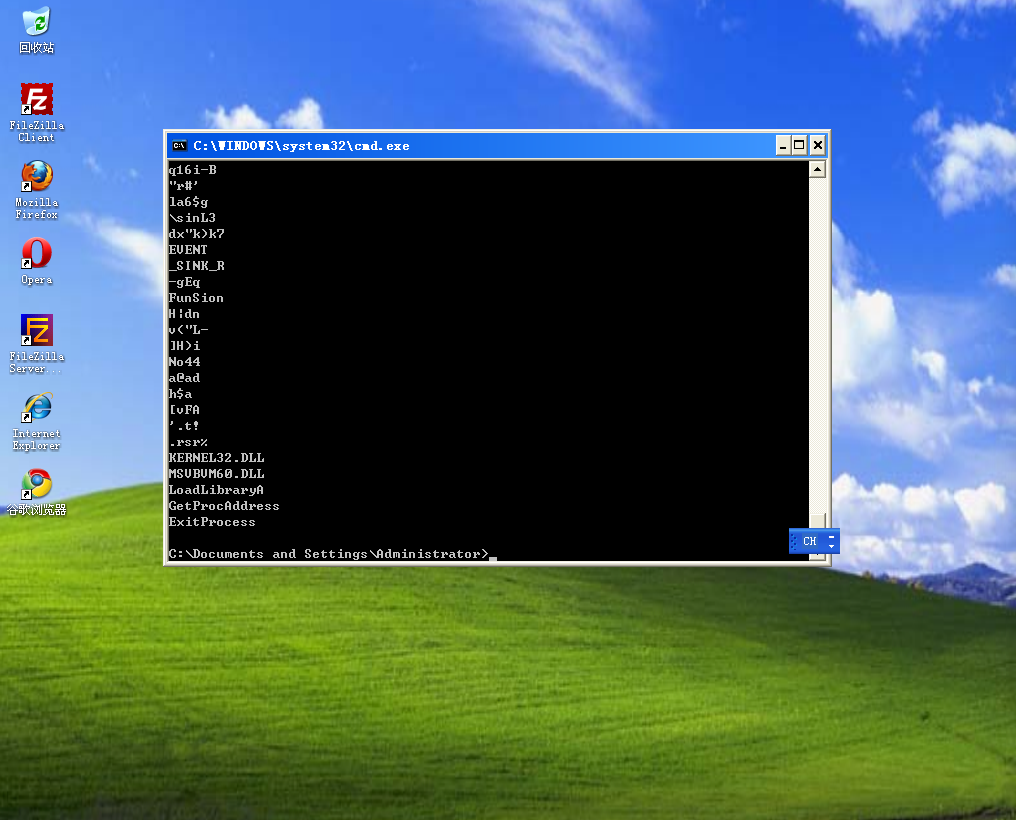Click the CH language bar indicator
The width and height of the screenshot is (1016, 820).
[x=809, y=541]
